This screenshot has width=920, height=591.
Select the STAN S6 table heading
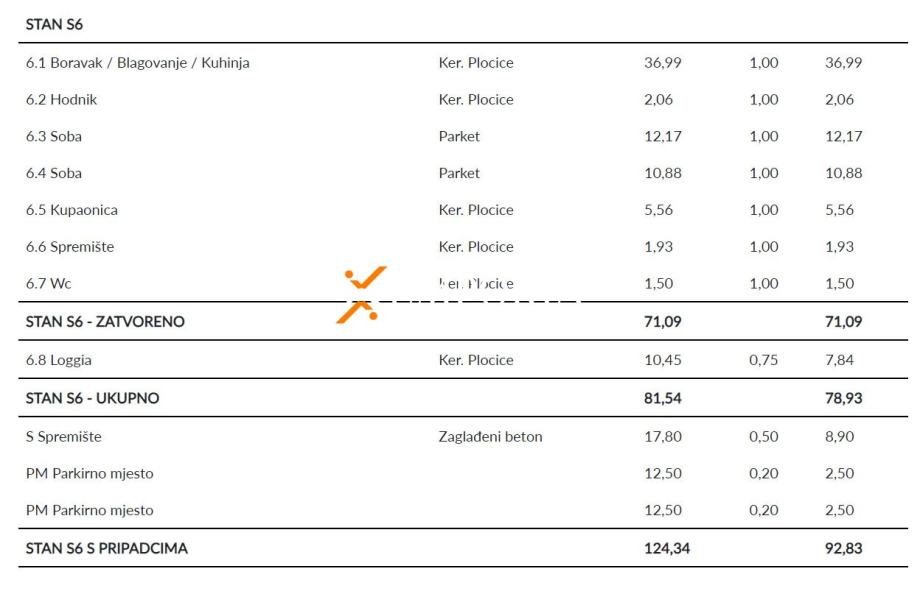pos(54,24)
